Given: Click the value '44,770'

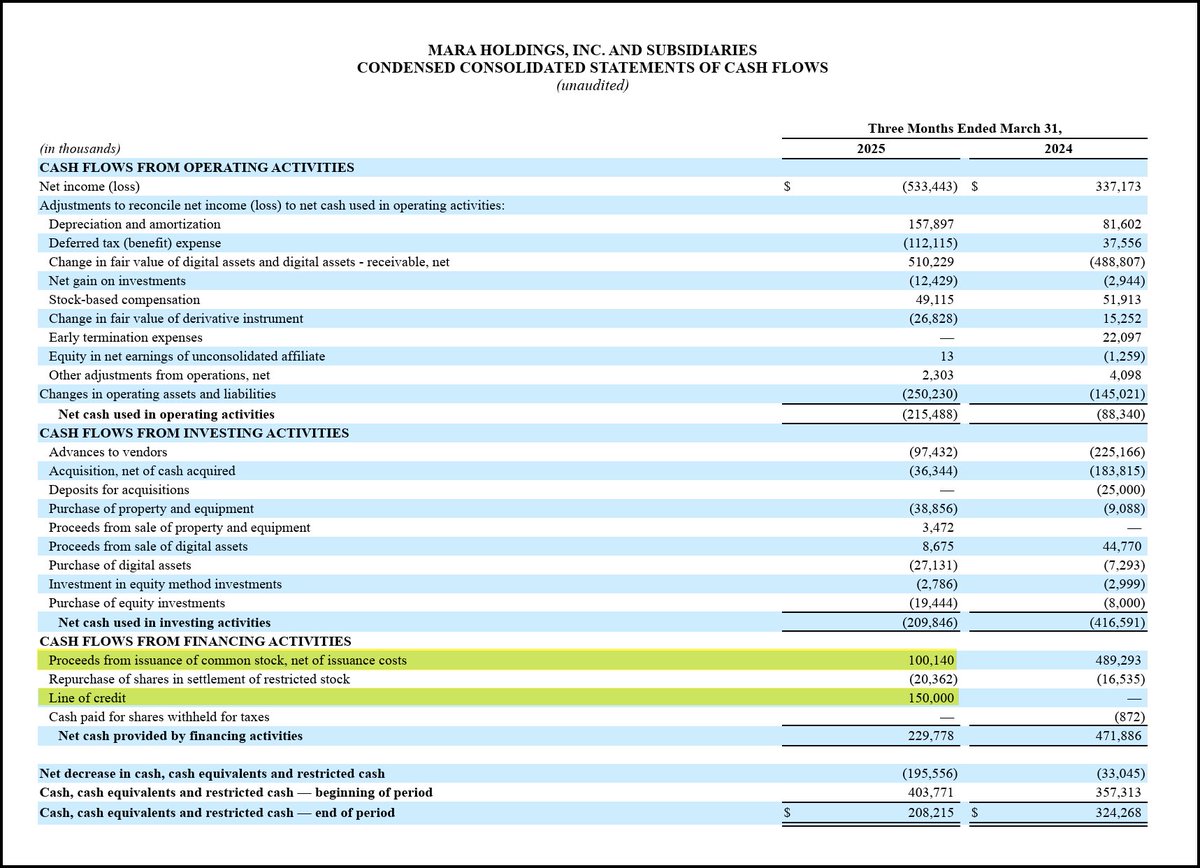Looking at the screenshot, I should click(x=1121, y=547).
